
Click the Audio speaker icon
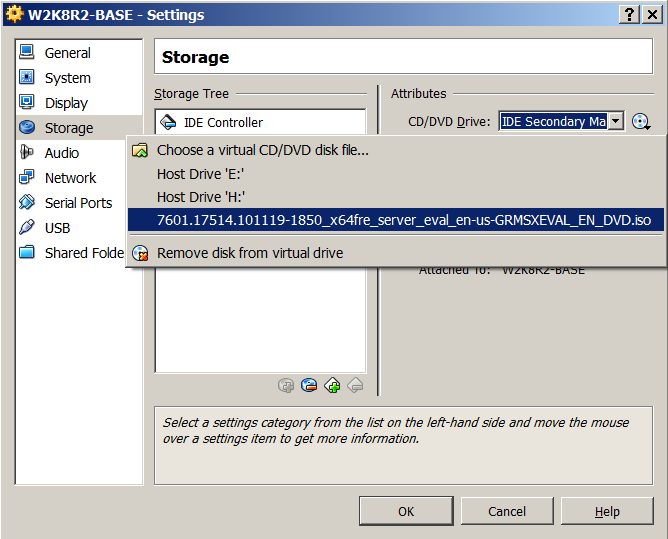pyautogui.click(x=27, y=152)
